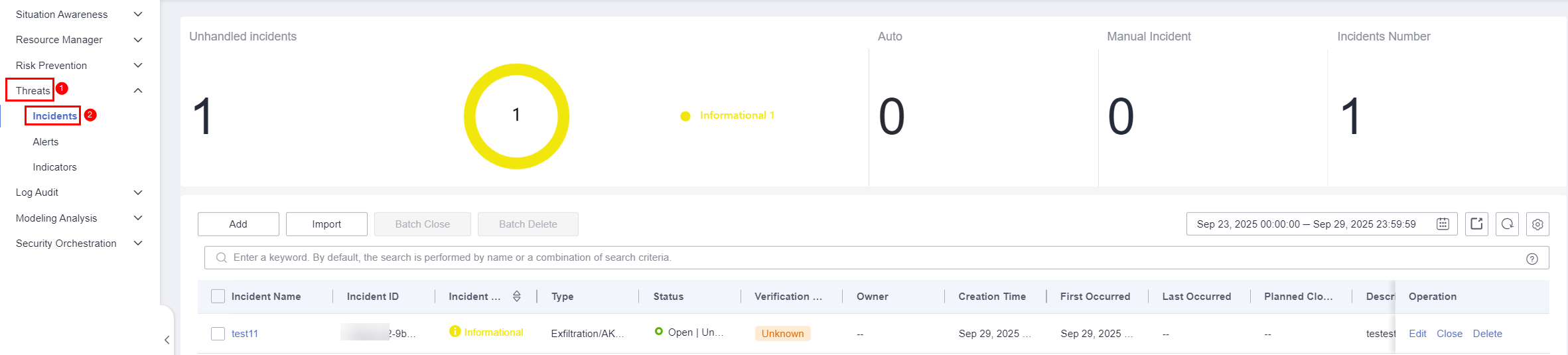The height and width of the screenshot is (355, 1568).
Task: Delete the test11 incident
Action: point(1487,334)
